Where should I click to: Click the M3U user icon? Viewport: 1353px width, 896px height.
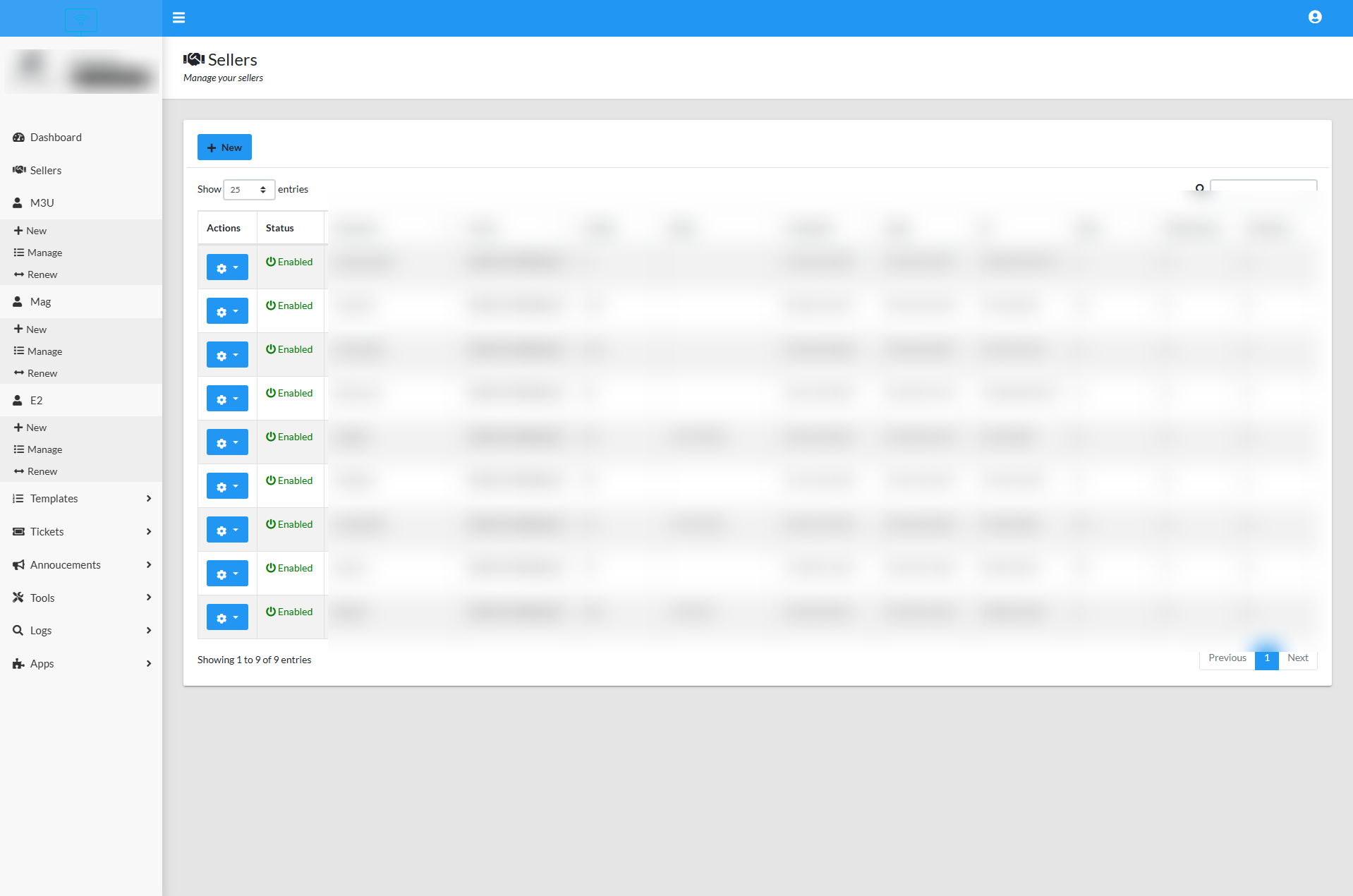(18, 203)
